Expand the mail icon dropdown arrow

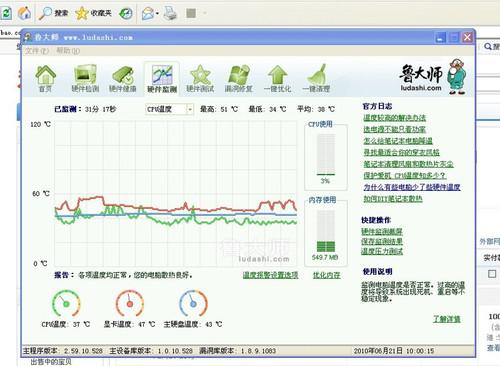[x=157, y=14]
